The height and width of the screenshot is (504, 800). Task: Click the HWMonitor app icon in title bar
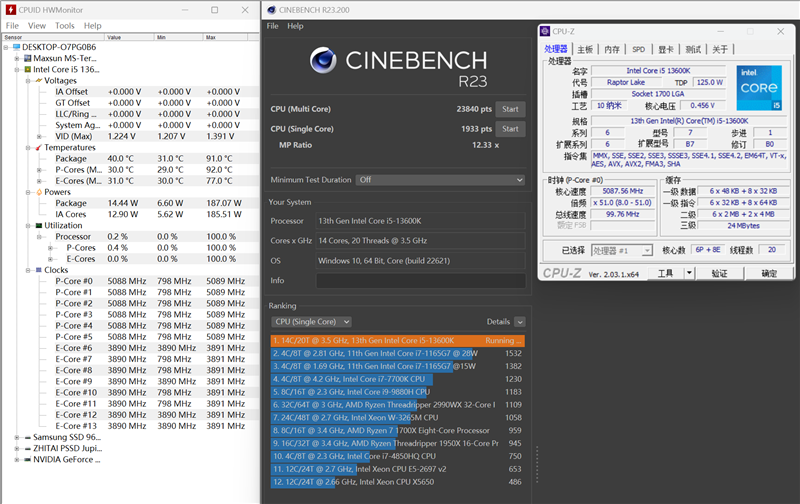click(10, 10)
